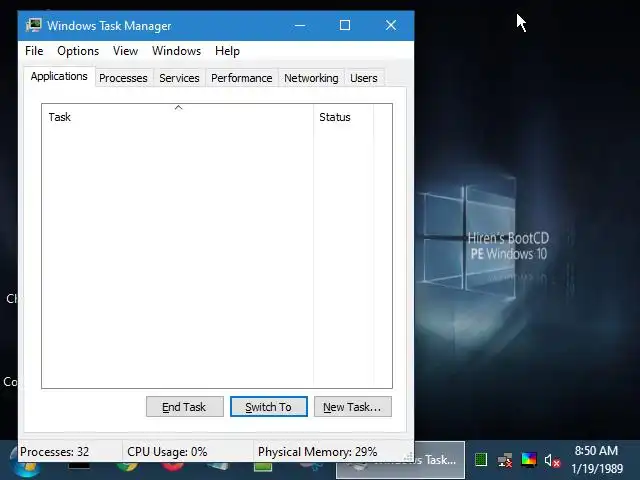Open the network tray icon

pos(505,460)
